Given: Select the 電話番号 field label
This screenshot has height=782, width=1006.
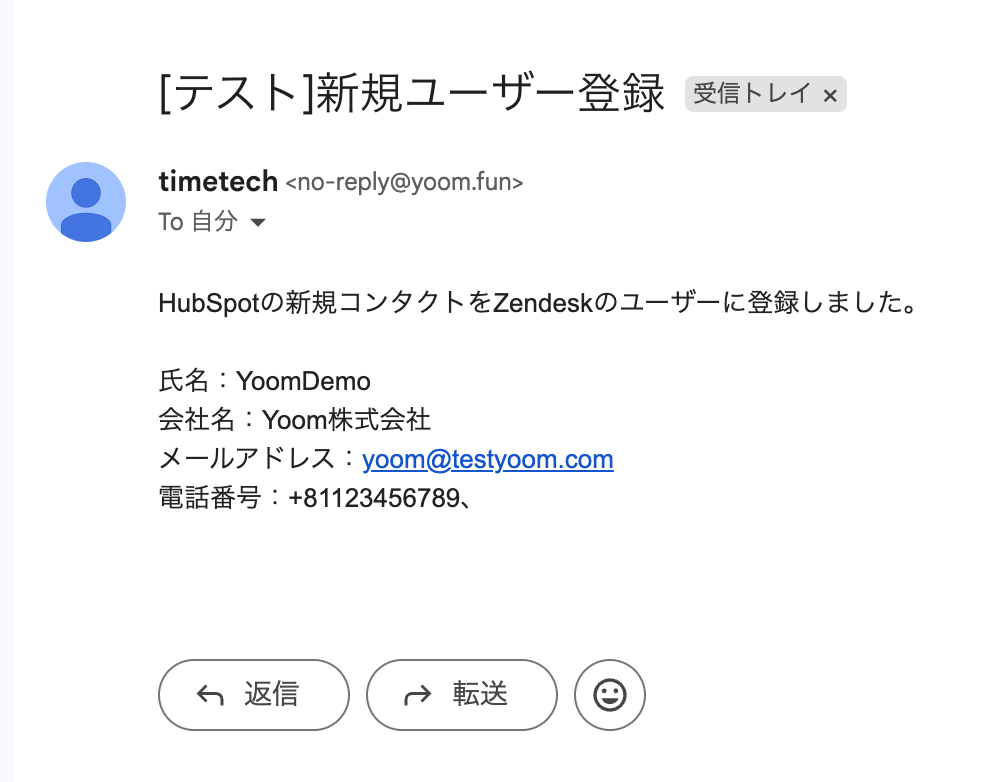Looking at the screenshot, I should pyautogui.click(x=210, y=498).
